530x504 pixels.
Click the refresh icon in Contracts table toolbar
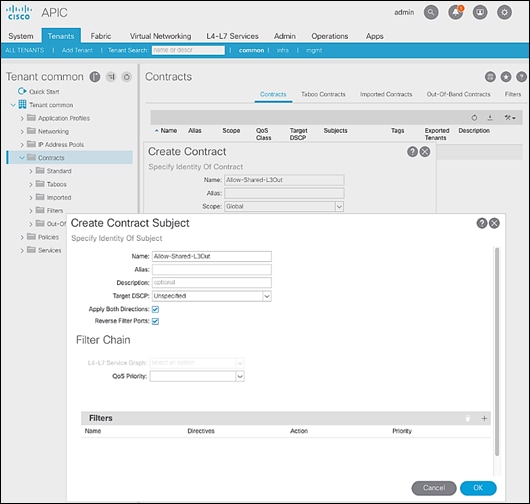475,118
